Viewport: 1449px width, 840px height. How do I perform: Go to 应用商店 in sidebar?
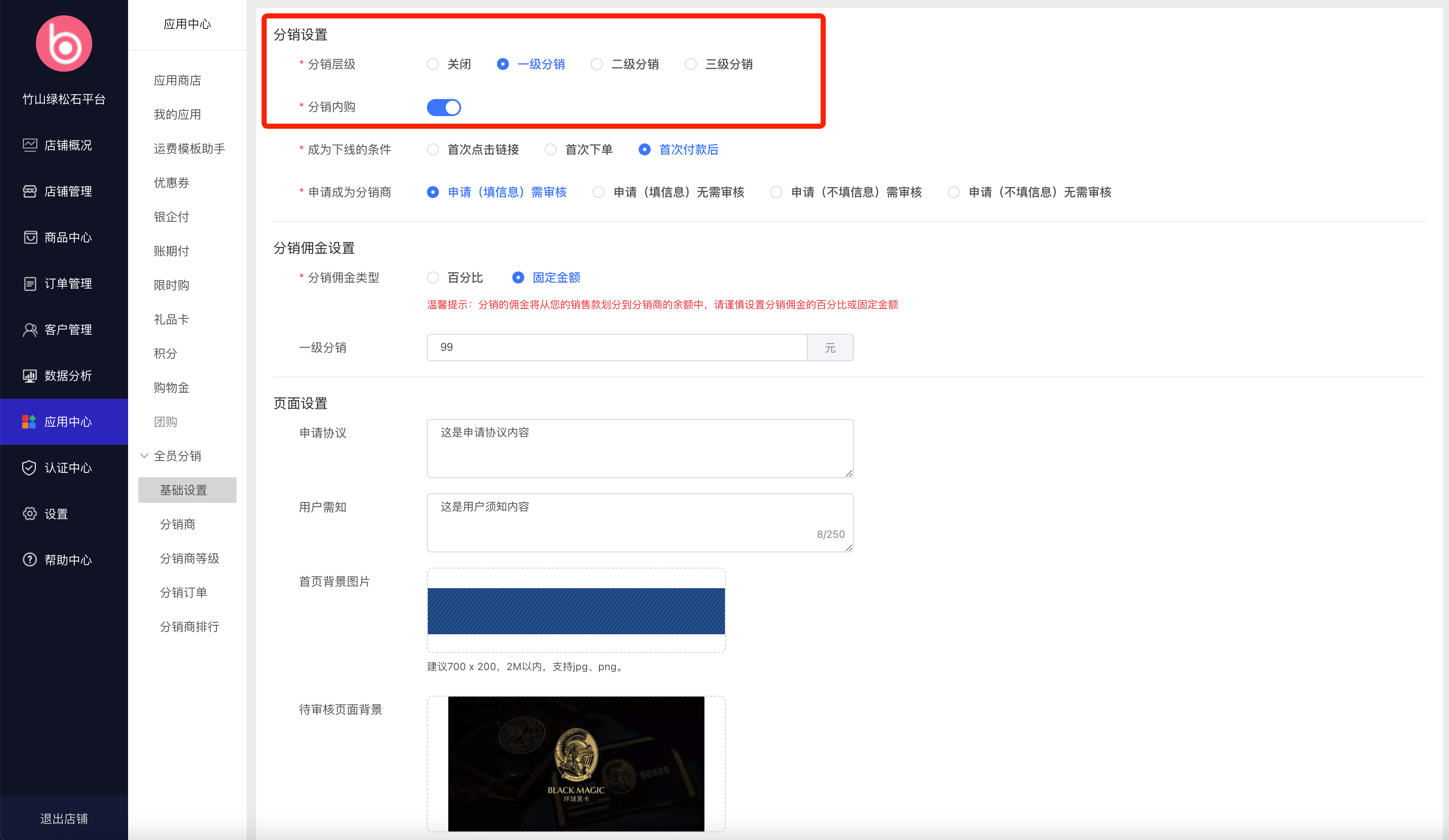[x=177, y=81]
